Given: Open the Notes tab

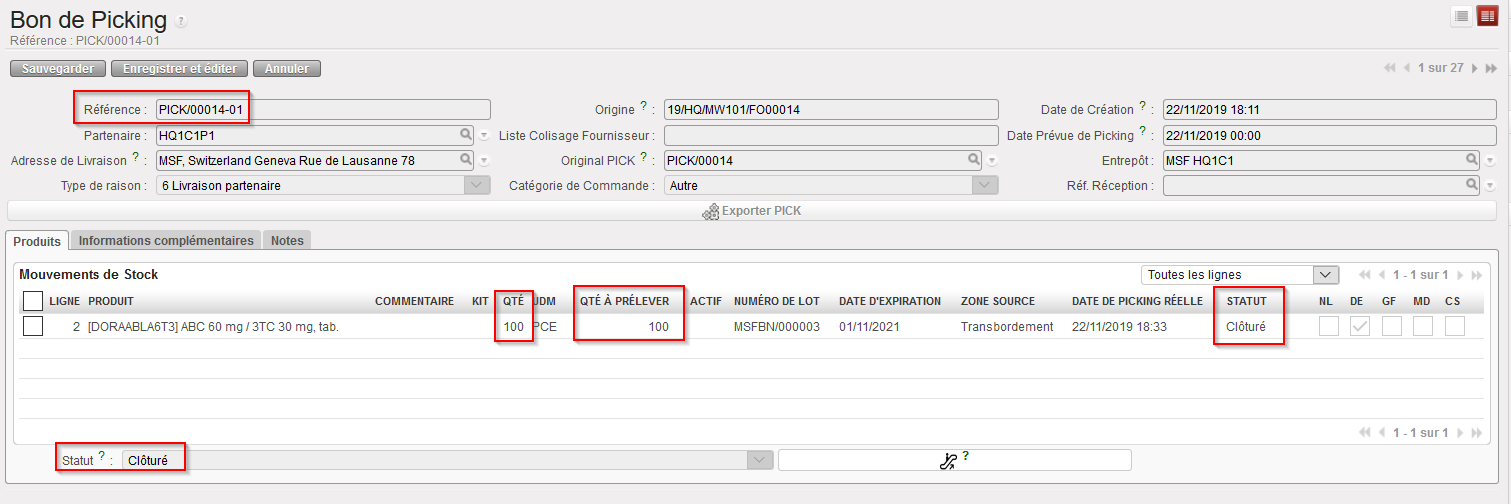Looking at the screenshot, I should click(x=287, y=241).
